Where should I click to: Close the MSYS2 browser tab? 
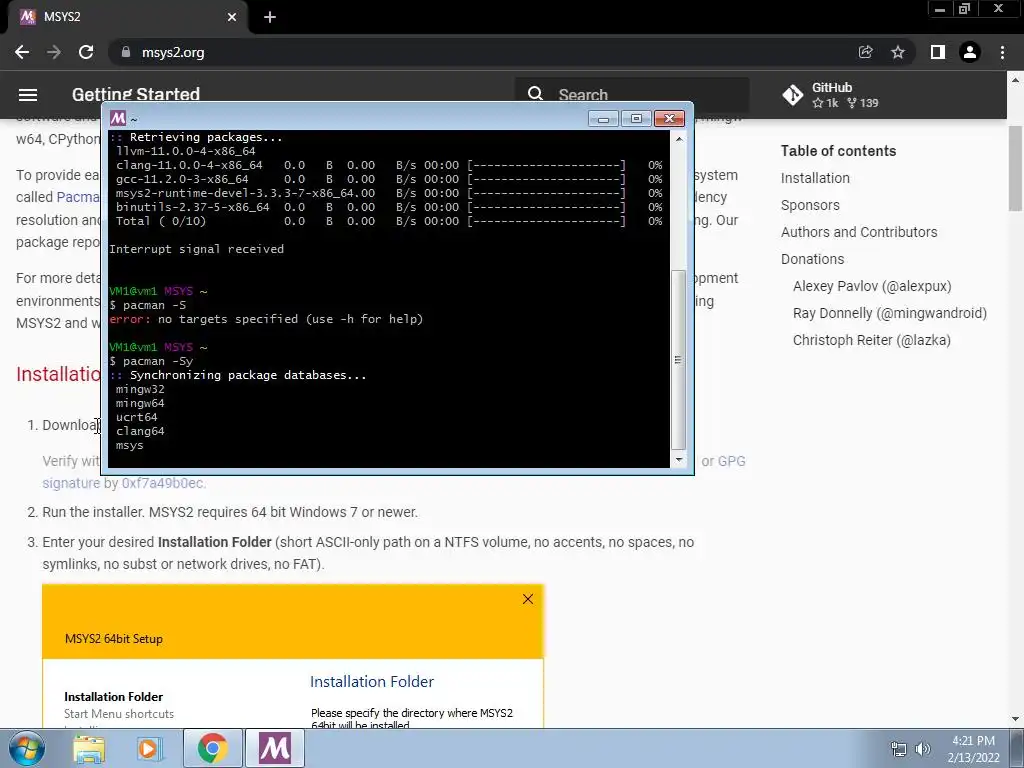(x=232, y=17)
